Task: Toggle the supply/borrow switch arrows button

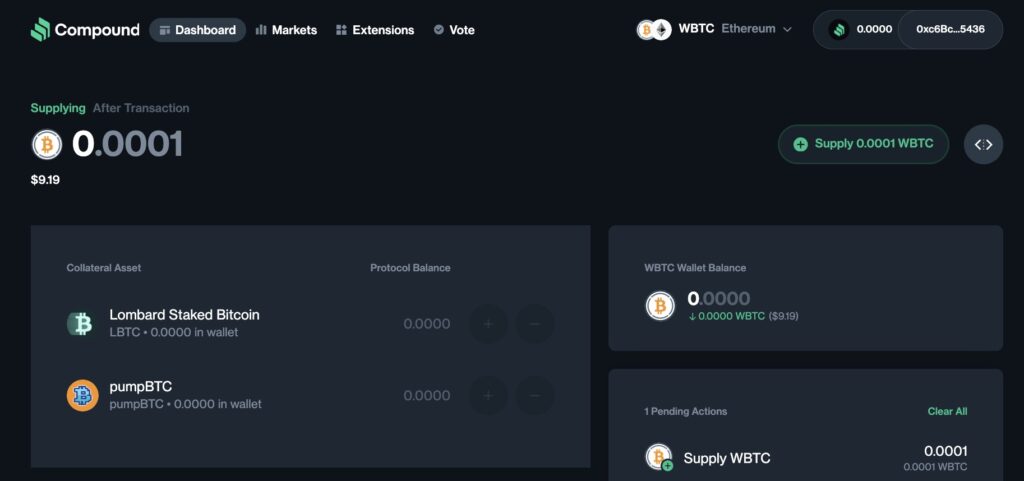Action: [x=984, y=145]
